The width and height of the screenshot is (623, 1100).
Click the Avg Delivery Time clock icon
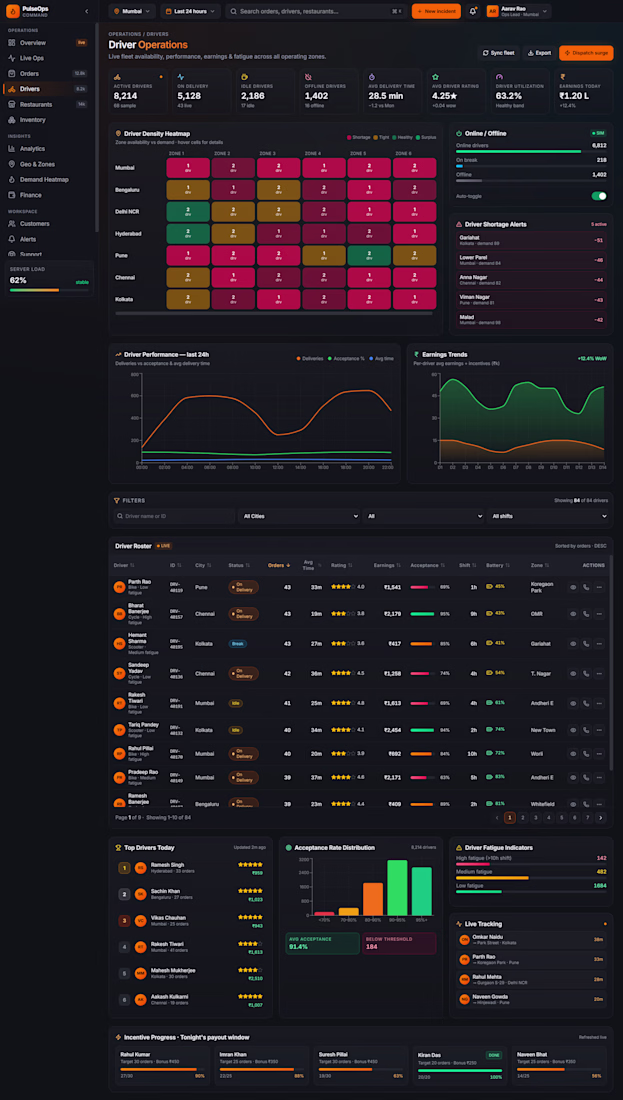(x=372, y=76)
